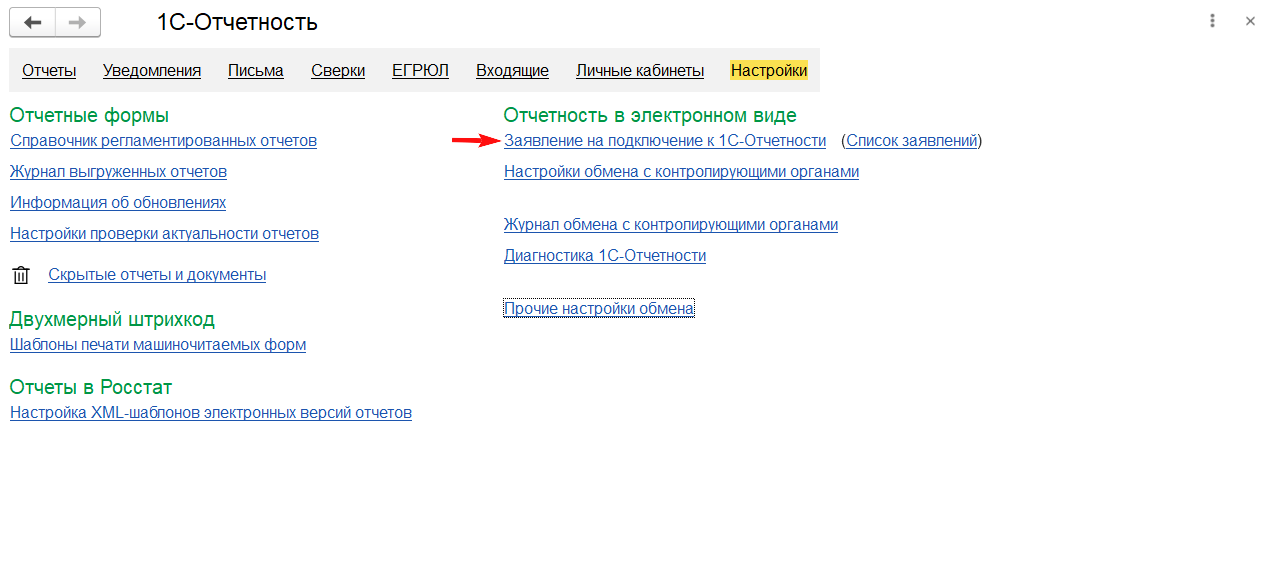
Task: Switch to the Входящие tab
Action: (512, 71)
